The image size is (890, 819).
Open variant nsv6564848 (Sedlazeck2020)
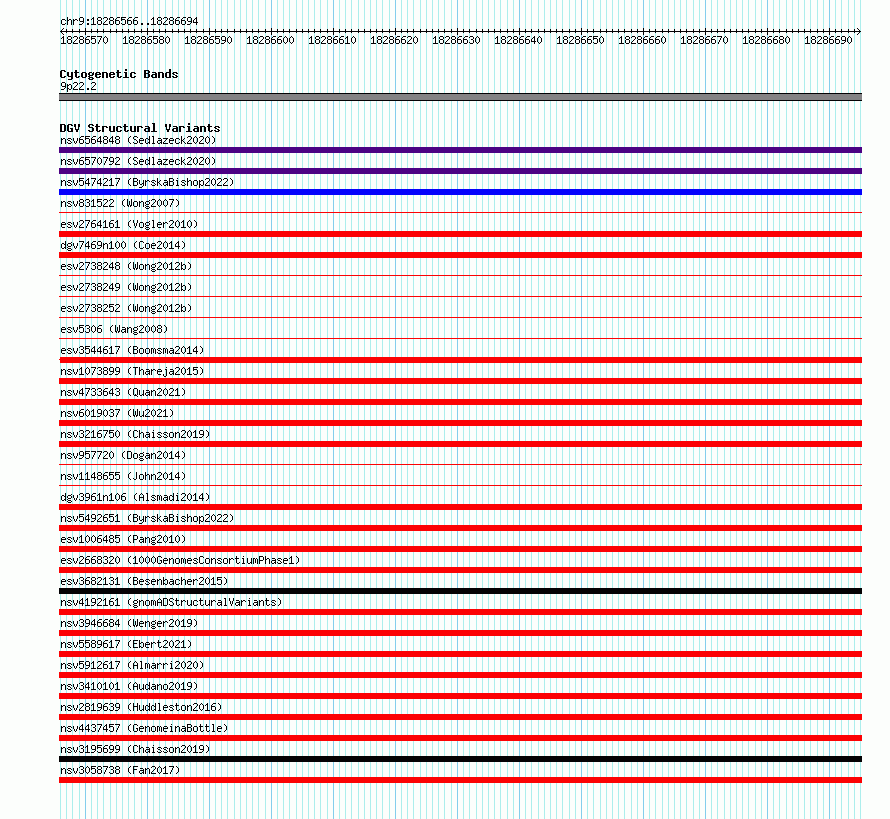tap(138, 140)
